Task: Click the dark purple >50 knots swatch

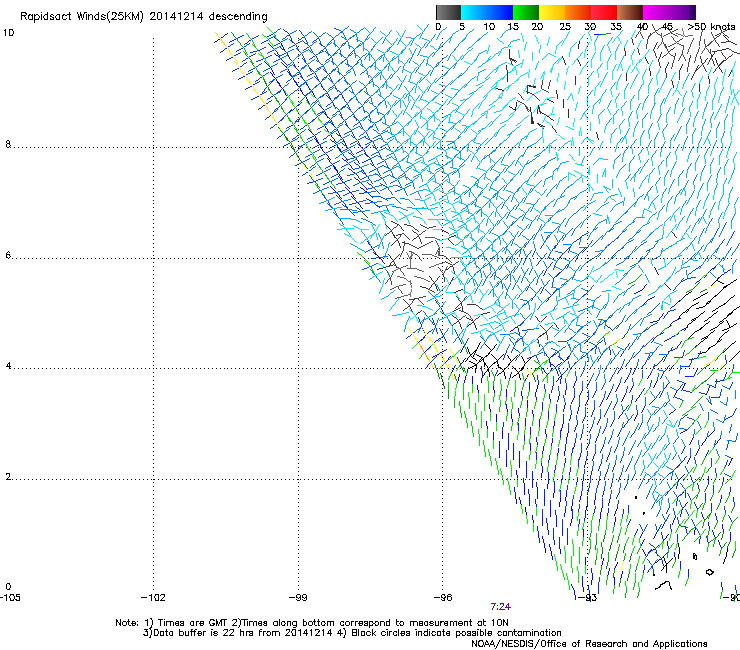Action: [x=693, y=12]
